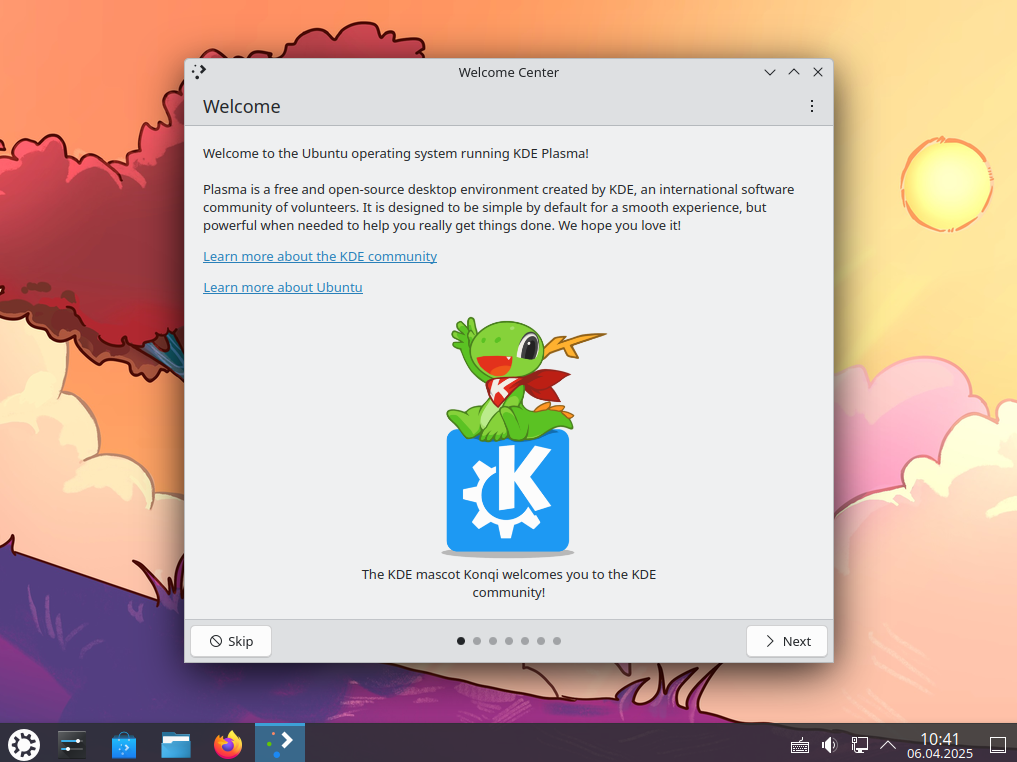
Task: Follow the "Learn more about Ubuntu" link
Action: click(x=283, y=287)
